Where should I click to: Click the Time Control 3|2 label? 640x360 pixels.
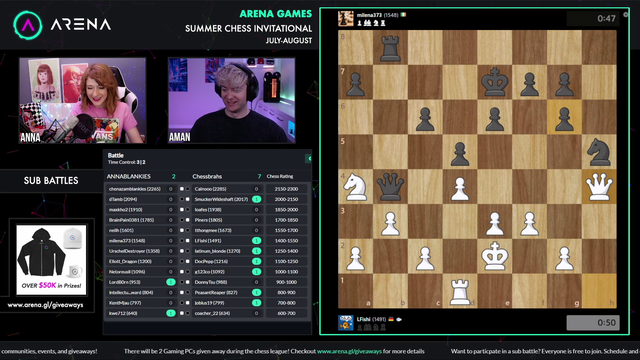[x=127, y=162]
